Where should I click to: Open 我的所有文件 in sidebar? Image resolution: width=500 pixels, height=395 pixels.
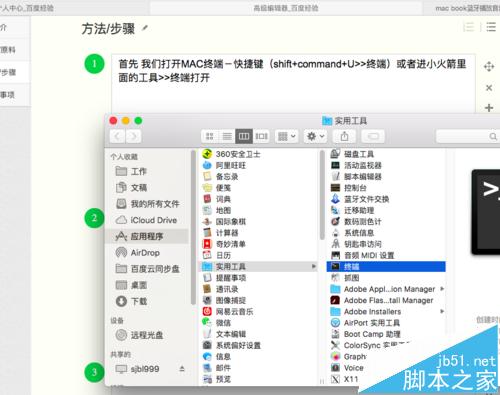(x=148, y=204)
